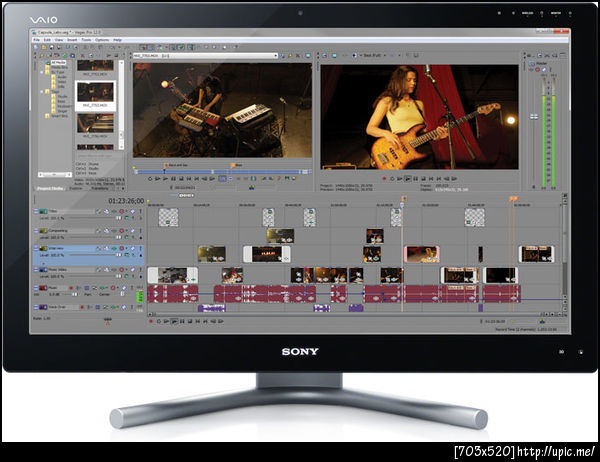600x462 pixels.
Task: Click the Save project toolbar icon
Action: (x=51, y=47)
